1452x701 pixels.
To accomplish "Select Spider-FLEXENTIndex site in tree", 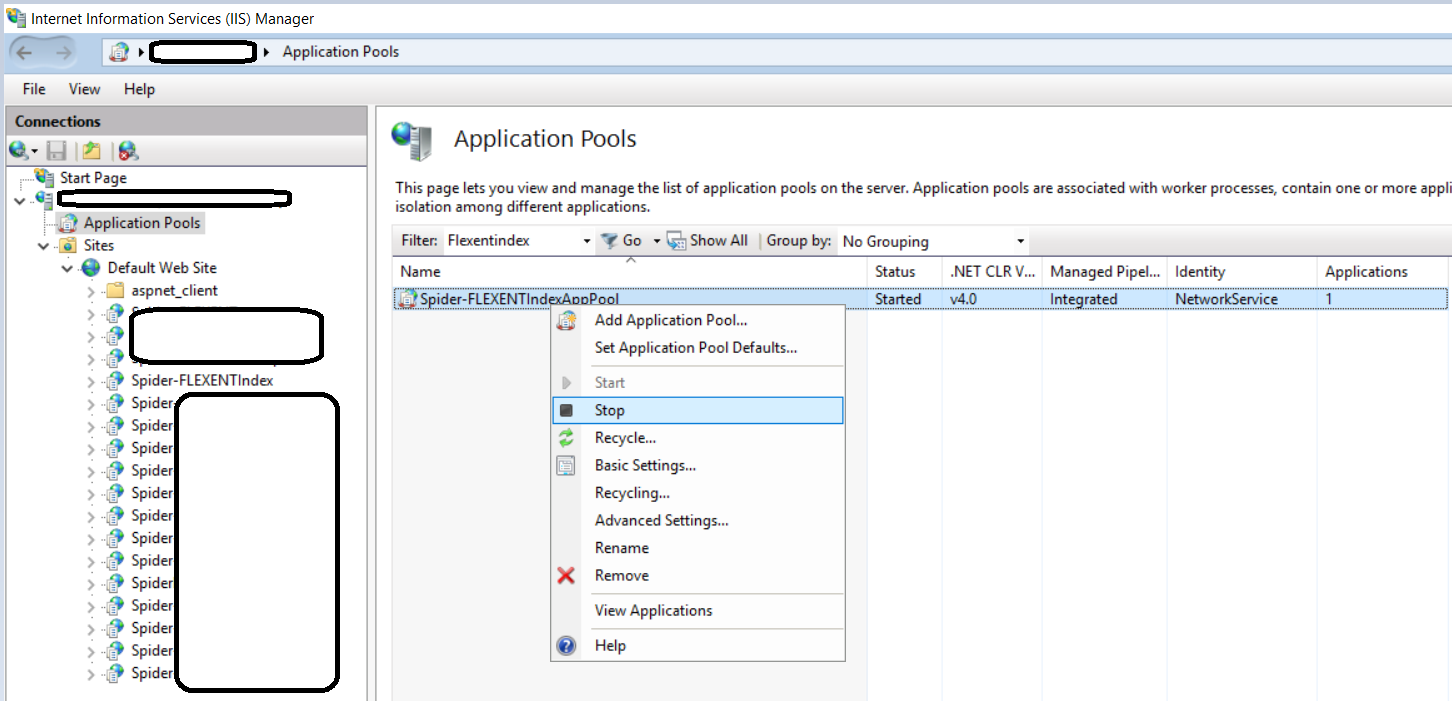I will 202,380.
